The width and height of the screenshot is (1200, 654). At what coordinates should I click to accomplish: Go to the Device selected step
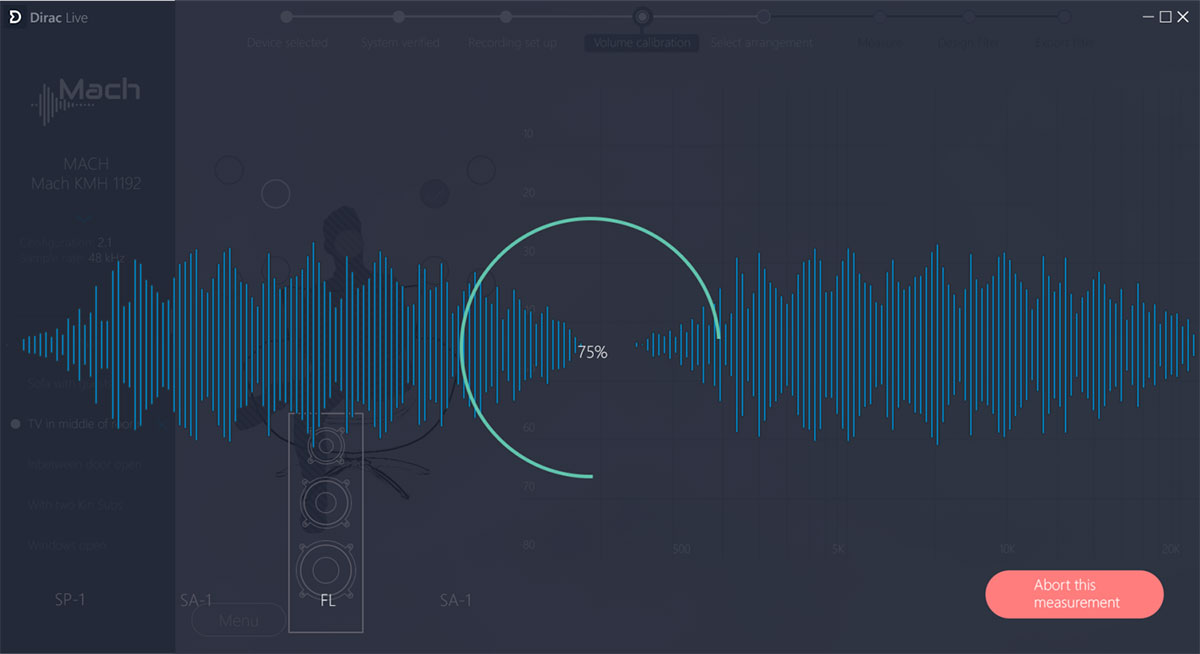pos(287,17)
